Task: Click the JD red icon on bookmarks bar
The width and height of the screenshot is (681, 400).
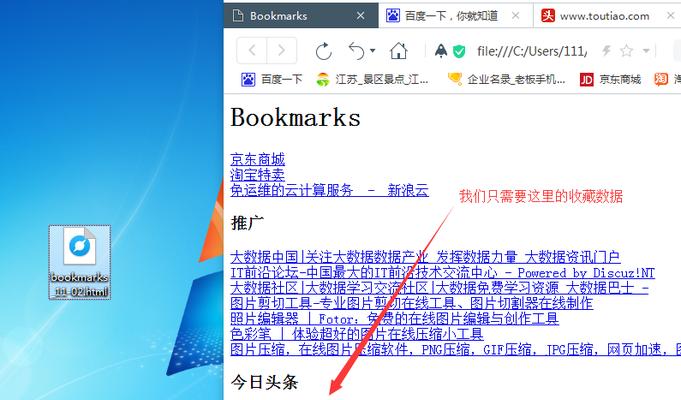Action: click(586, 79)
